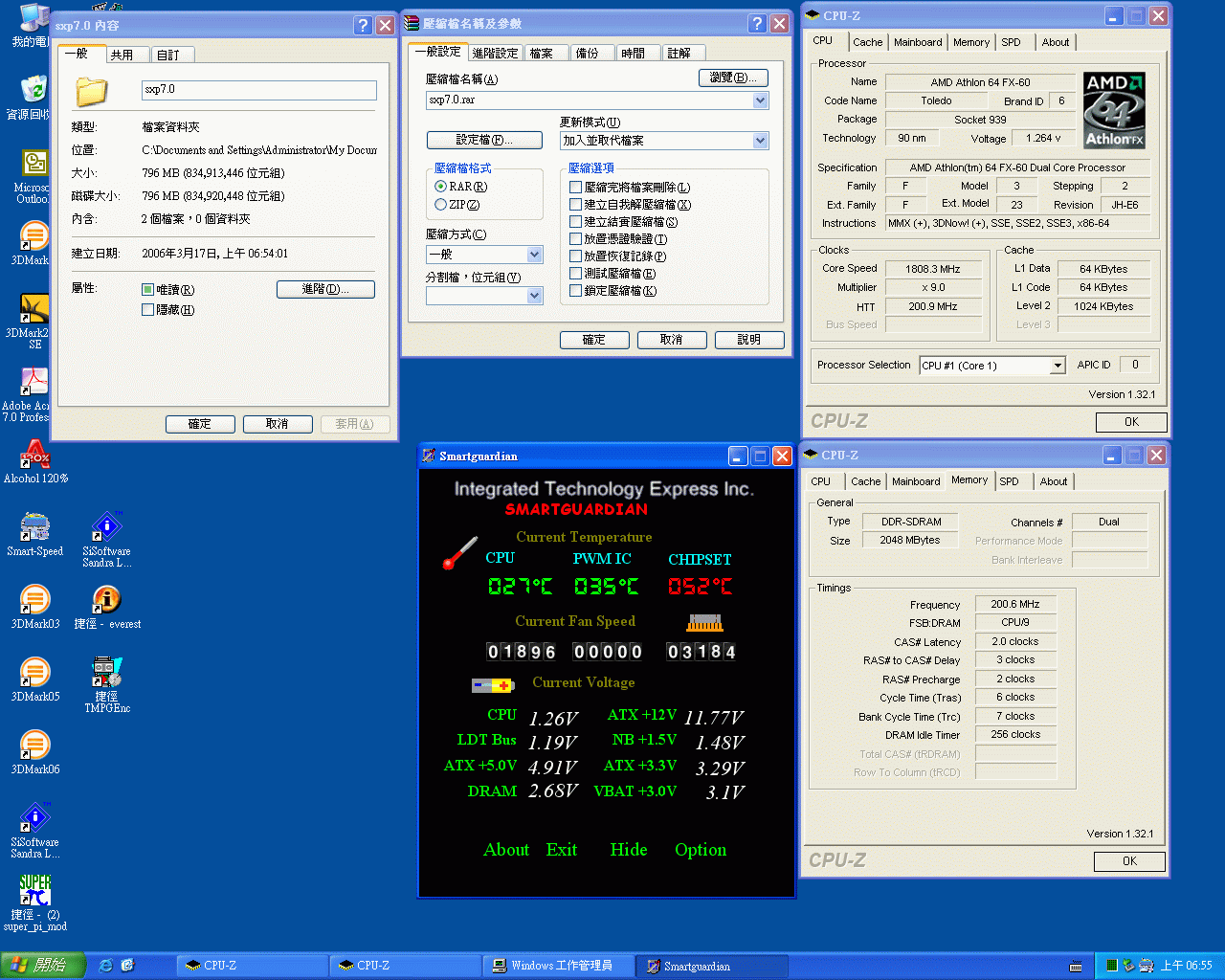Open SPD tab in lower CPU-Z window
Viewport: 1225px width, 980px height.
1009,481
